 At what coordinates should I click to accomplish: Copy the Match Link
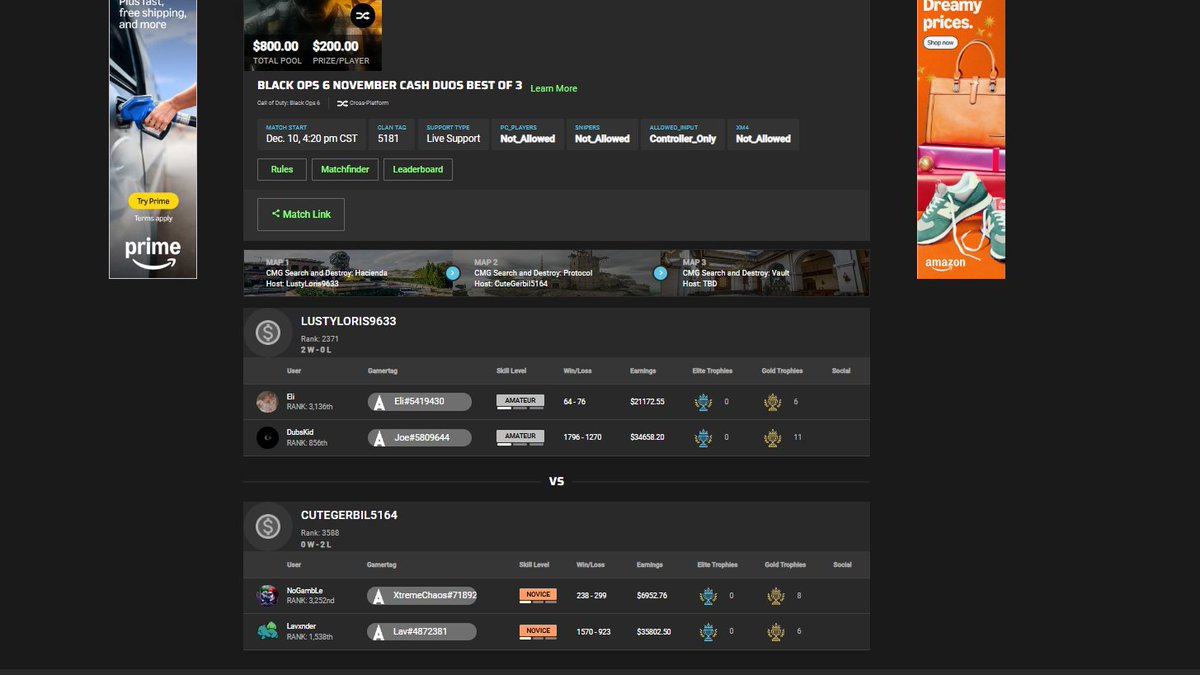coord(301,214)
